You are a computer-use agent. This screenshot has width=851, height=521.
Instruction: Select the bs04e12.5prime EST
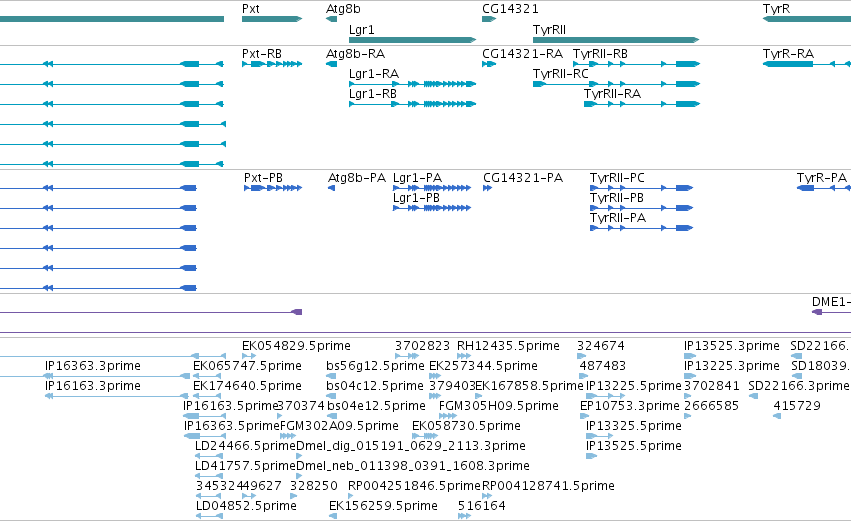[x=332, y=416]
